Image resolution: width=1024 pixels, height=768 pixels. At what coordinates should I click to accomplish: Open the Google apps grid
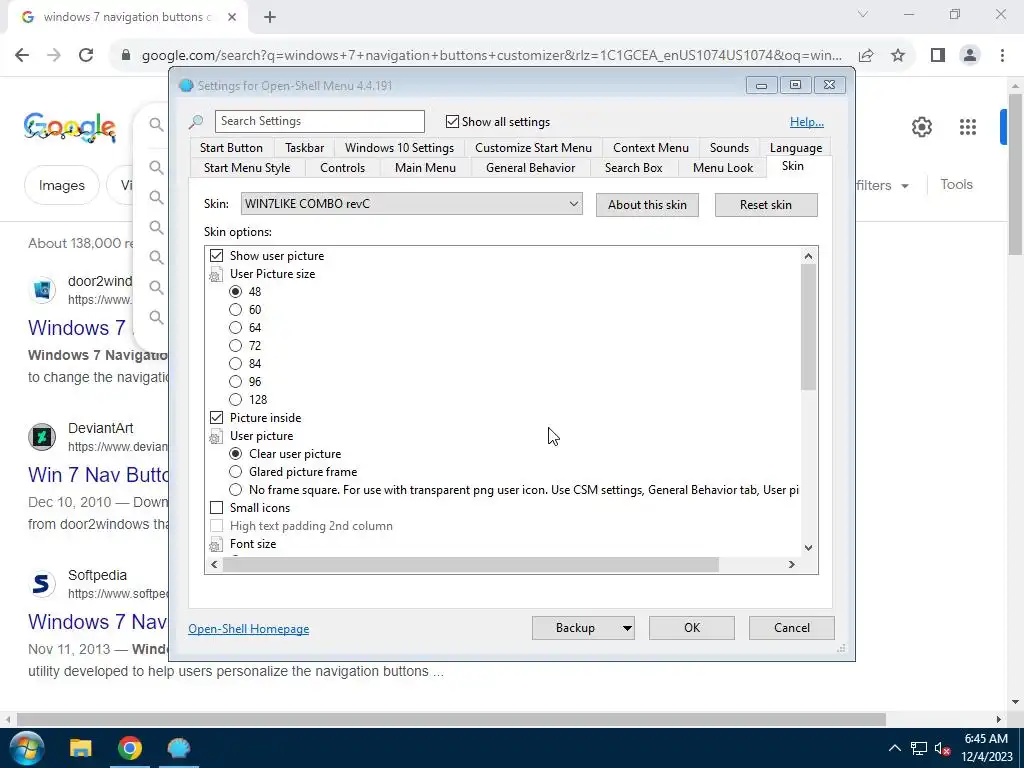tap(968, 127)
